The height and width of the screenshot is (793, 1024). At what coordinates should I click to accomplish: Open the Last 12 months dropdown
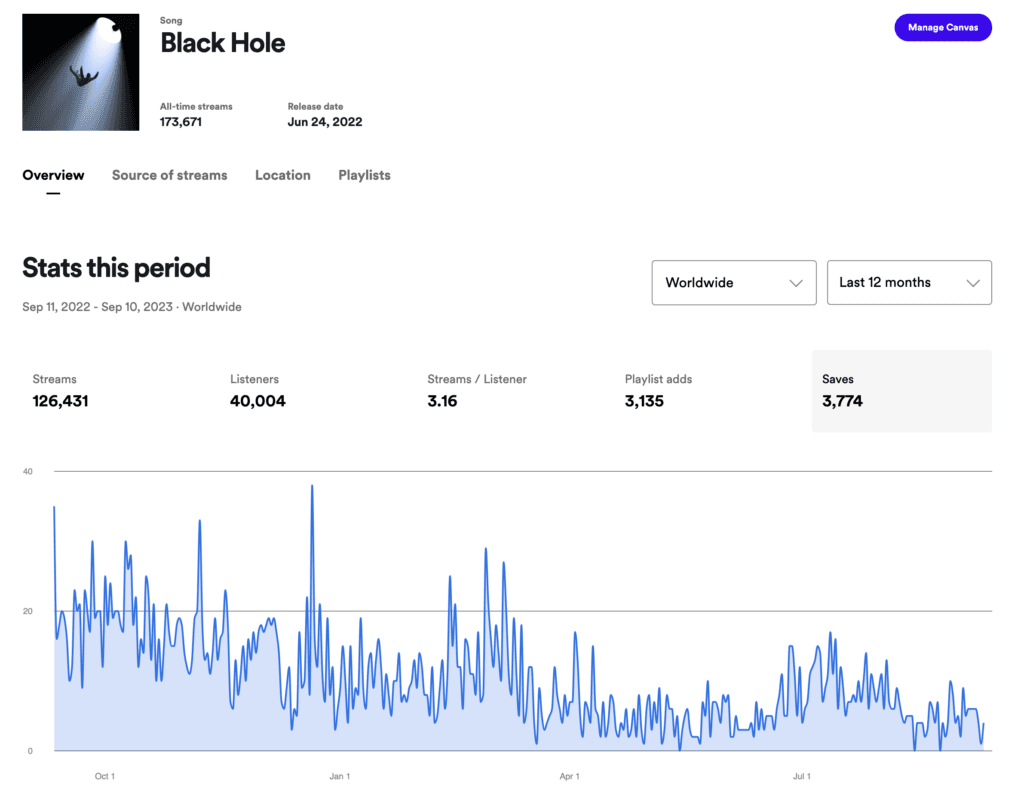click(909, 283)
